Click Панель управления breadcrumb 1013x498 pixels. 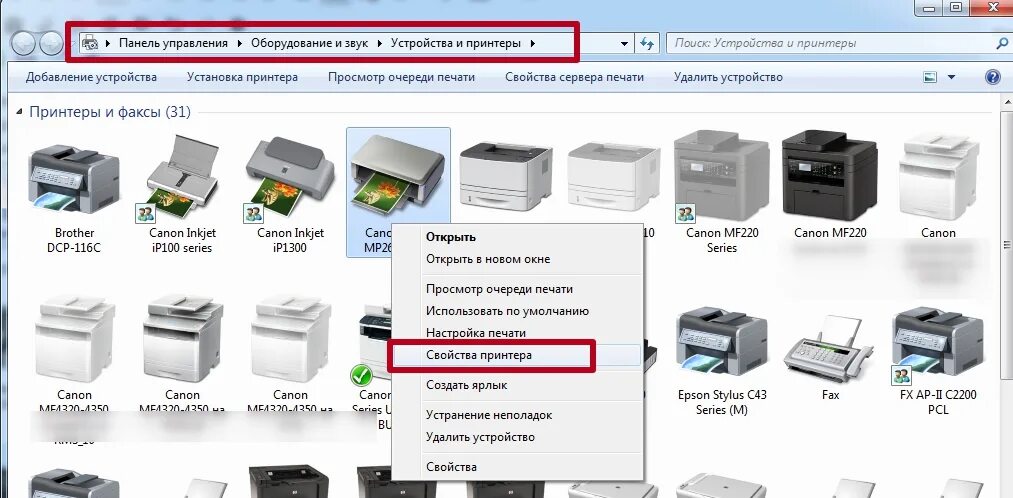[173, 43]
